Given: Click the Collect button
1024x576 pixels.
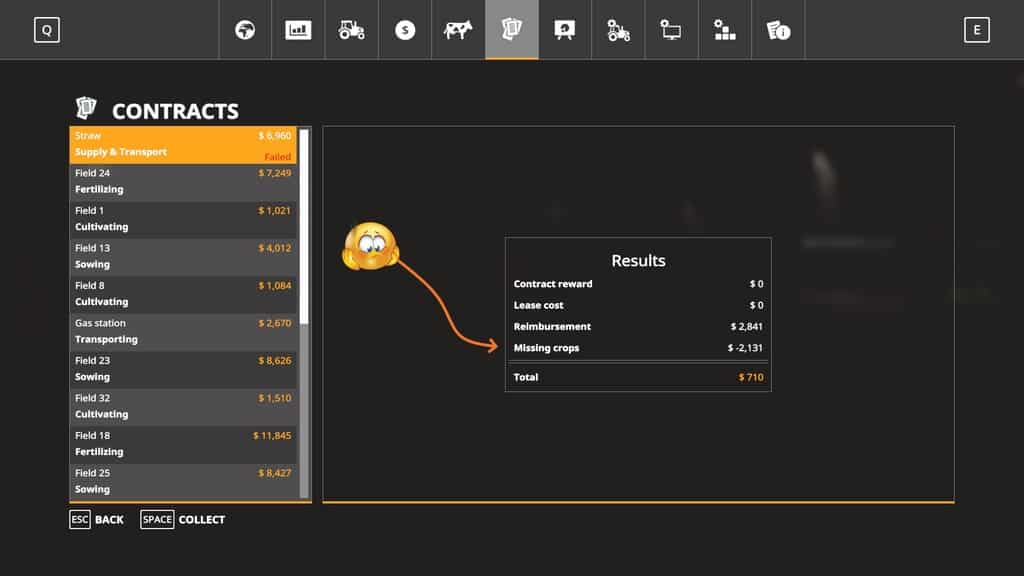Looking at the screenshot, I should 184,520.
